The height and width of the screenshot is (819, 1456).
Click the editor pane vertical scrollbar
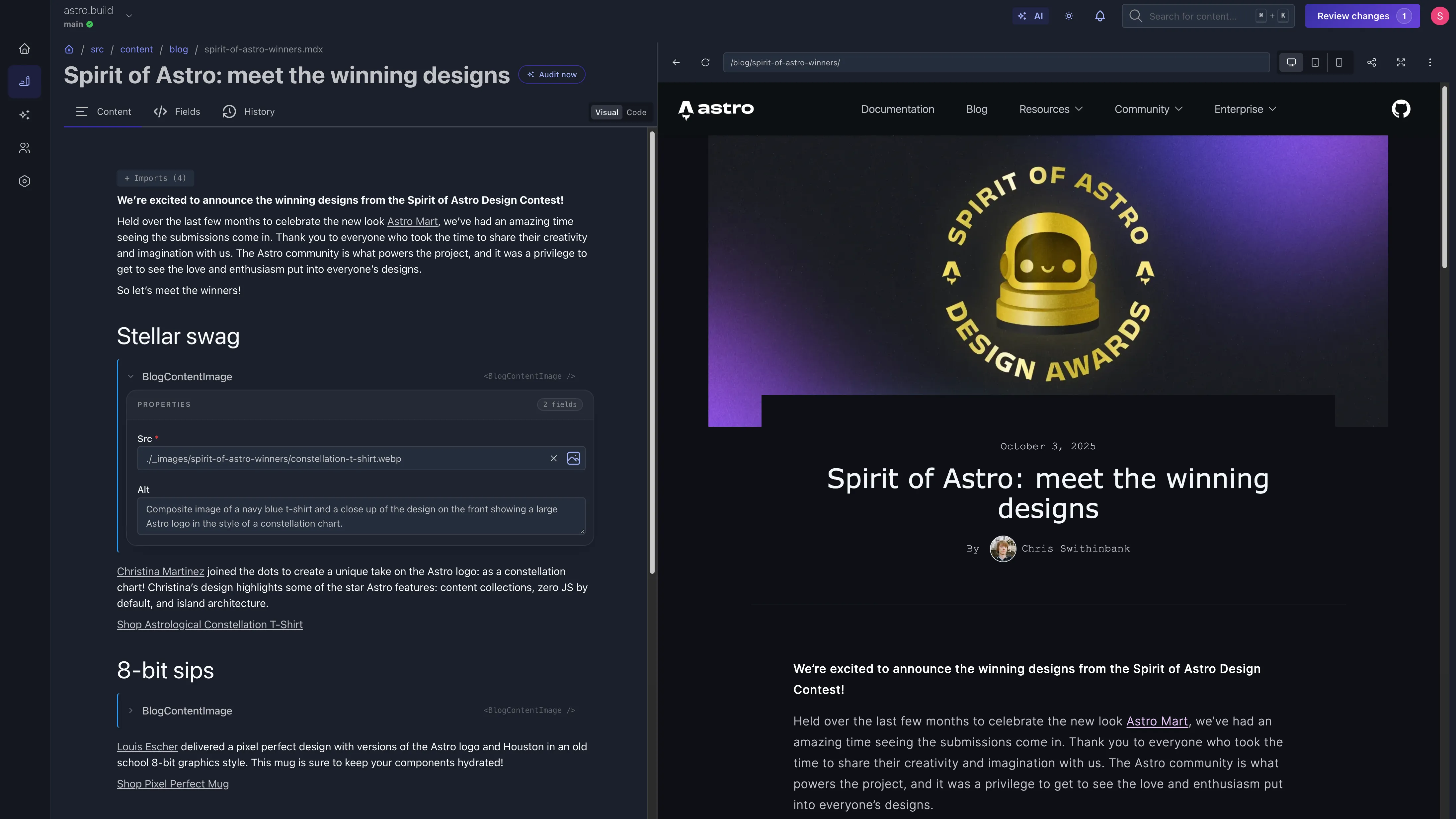[652, 352]
